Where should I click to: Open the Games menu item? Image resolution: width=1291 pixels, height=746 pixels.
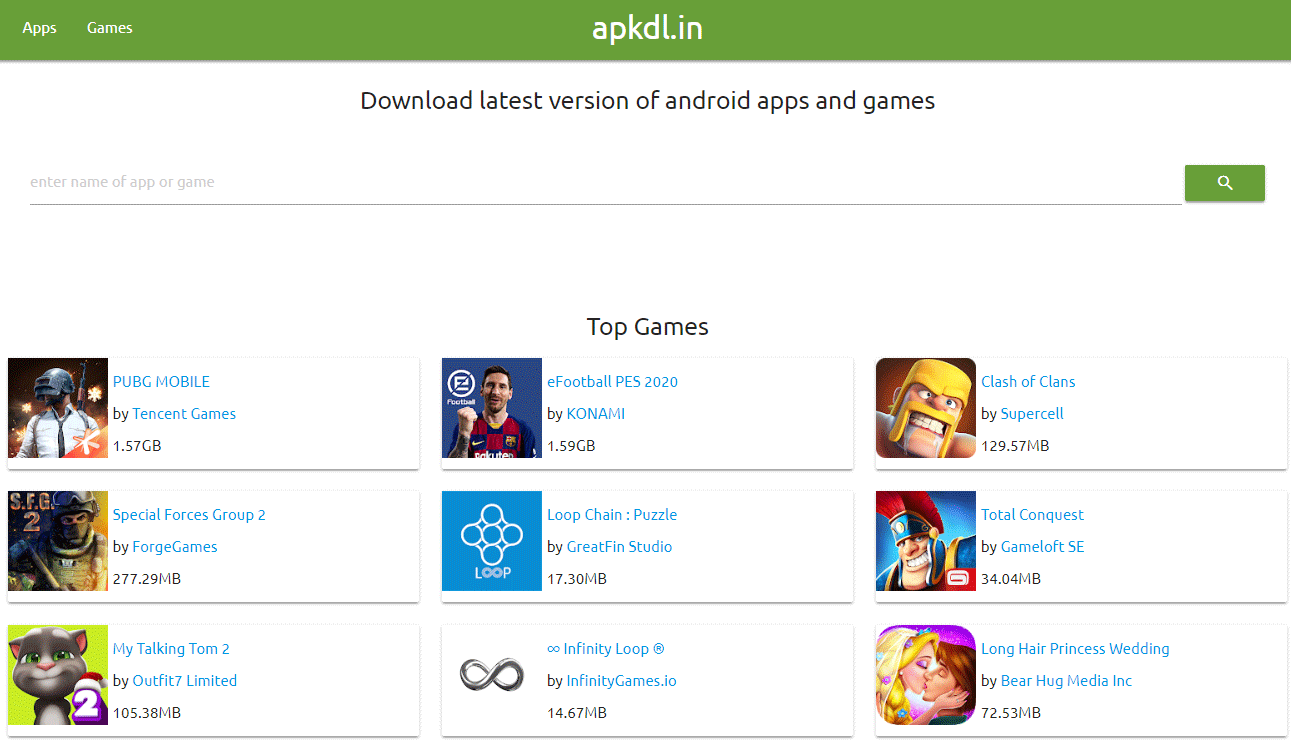tap(110, 28)
